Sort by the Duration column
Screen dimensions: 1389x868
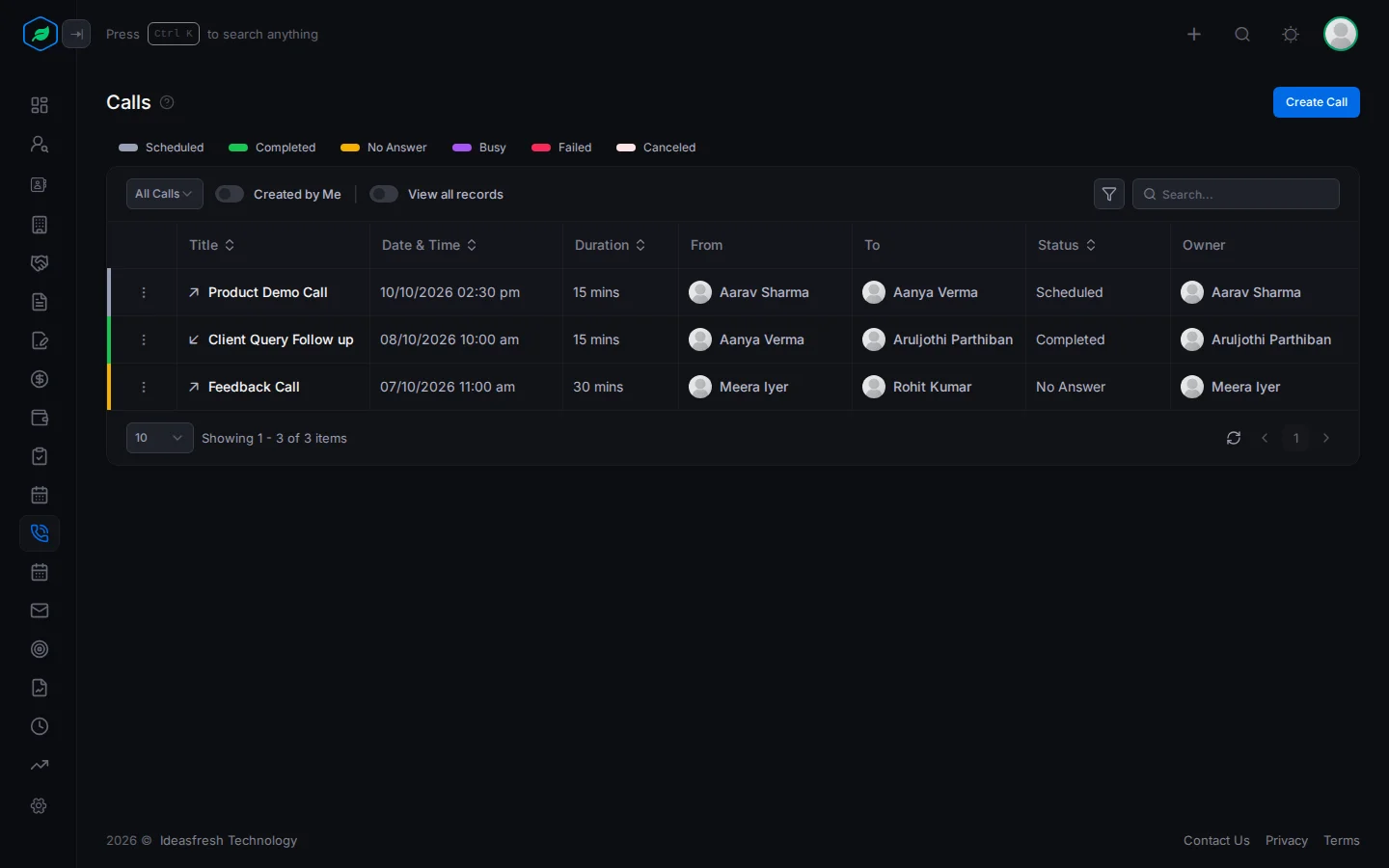pyautogui.click(x=640, y=245)
